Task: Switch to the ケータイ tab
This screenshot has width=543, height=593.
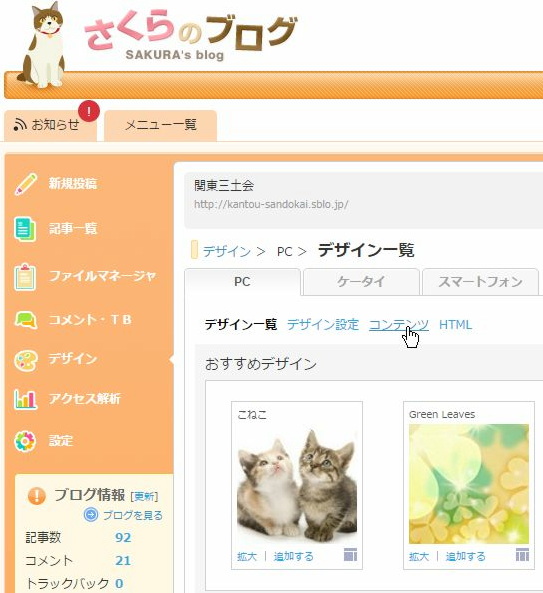Action: click(x=361, y=282)
